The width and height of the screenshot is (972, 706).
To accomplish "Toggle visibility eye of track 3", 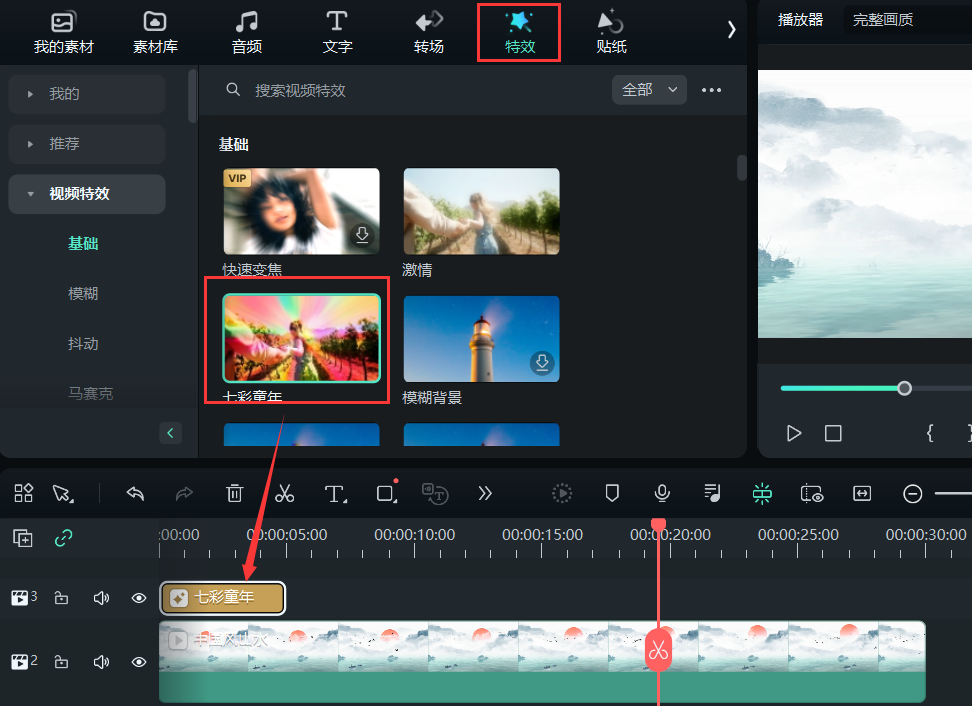I will (139, 598).
